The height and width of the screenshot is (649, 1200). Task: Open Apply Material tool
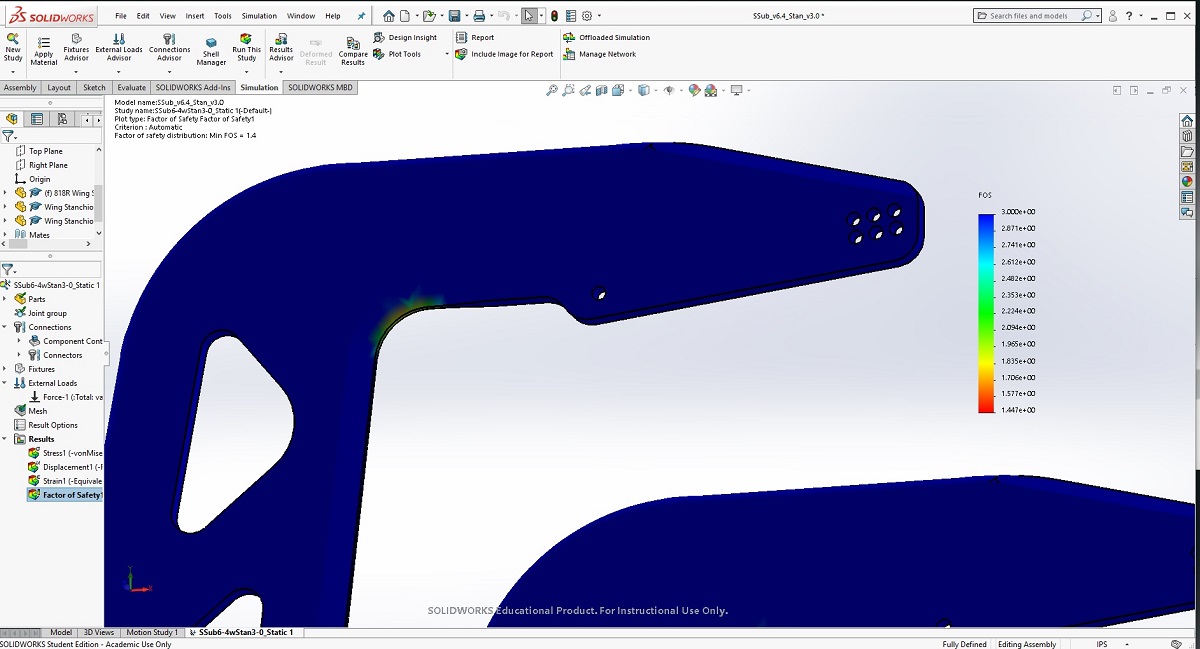coord(44,50)
